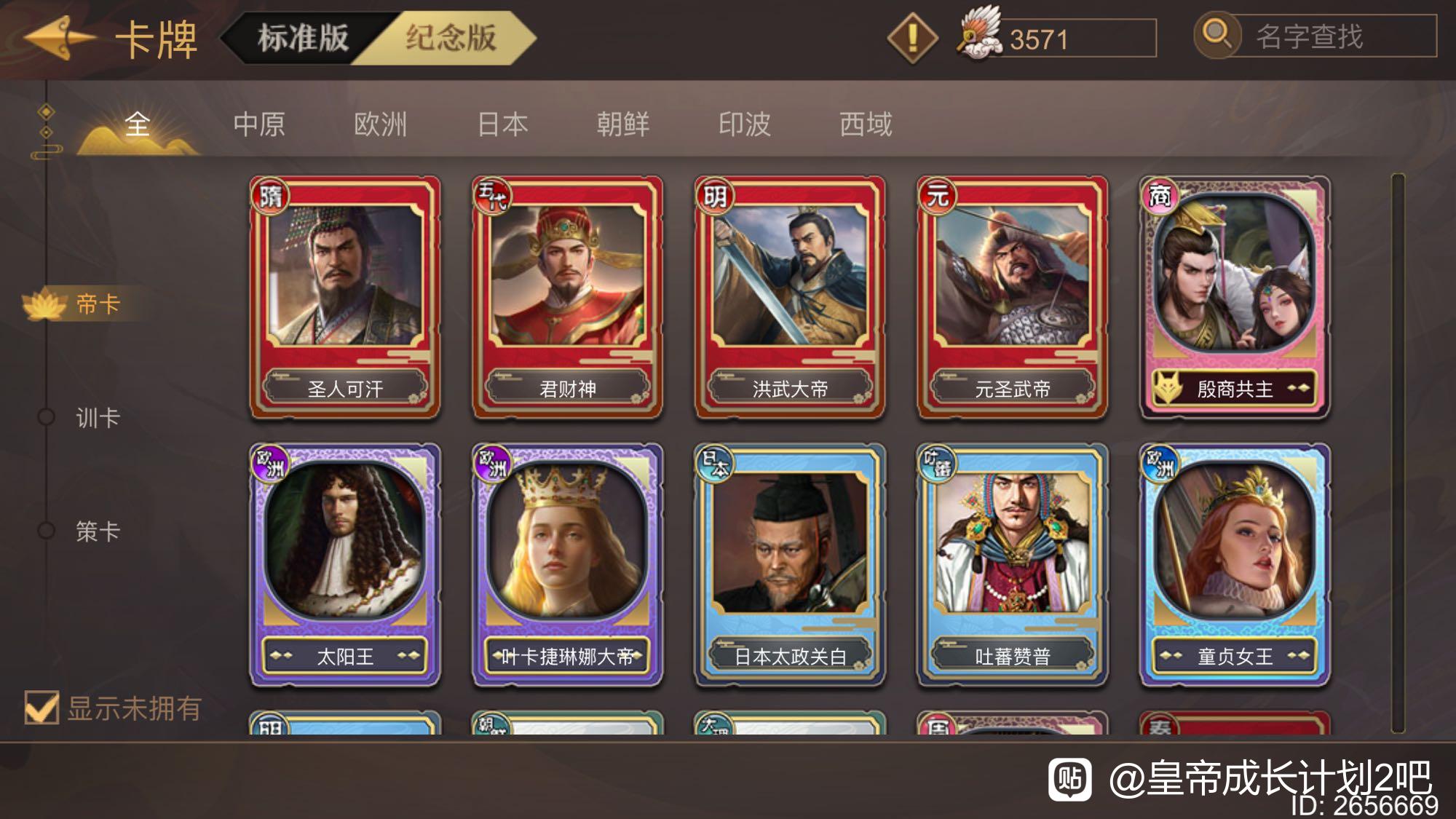The width and height of the screenshot is (1456, 819).
Task: Open the exclamation warning diamond icon
Action: click(912, 37)
